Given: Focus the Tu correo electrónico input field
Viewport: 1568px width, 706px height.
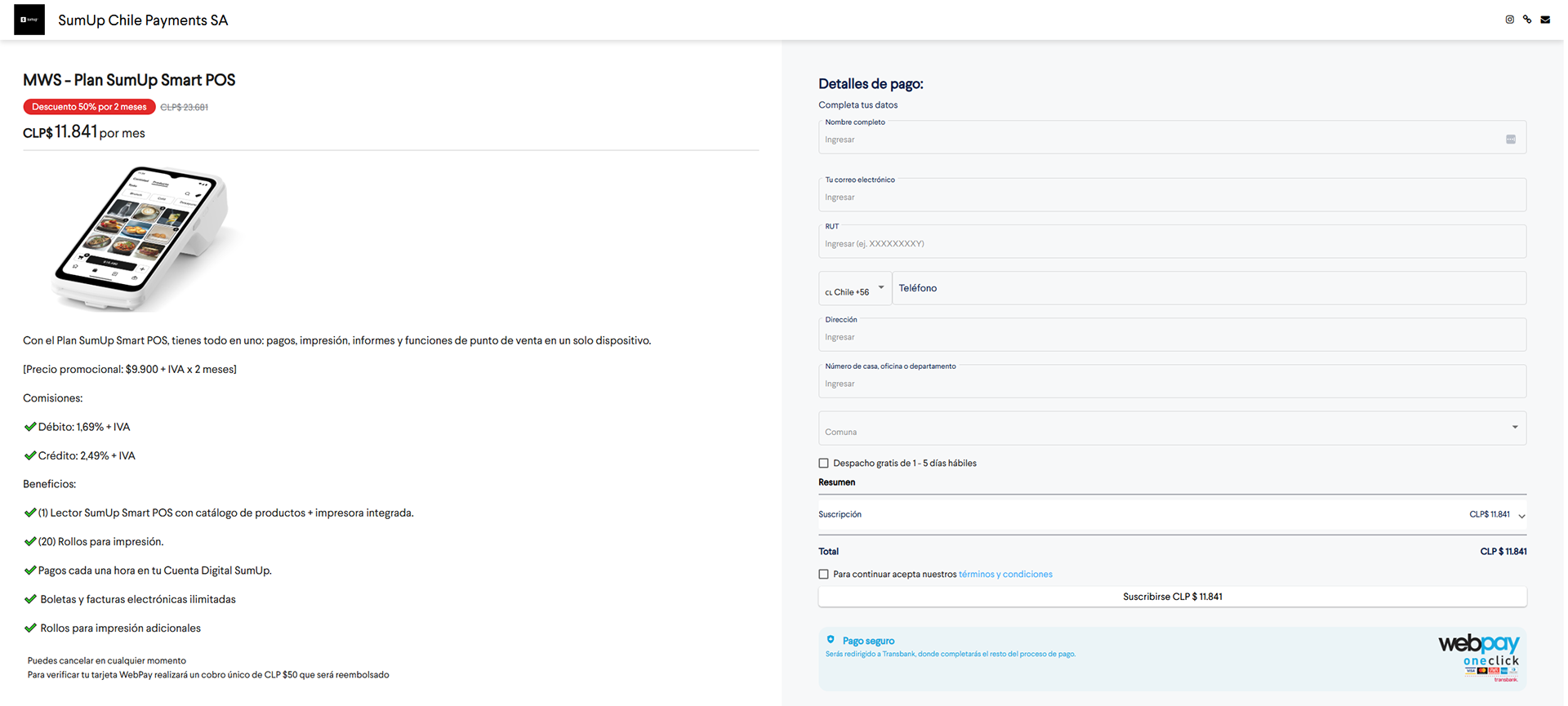Looking at the screenshot, I should [x=1172, y=195].
